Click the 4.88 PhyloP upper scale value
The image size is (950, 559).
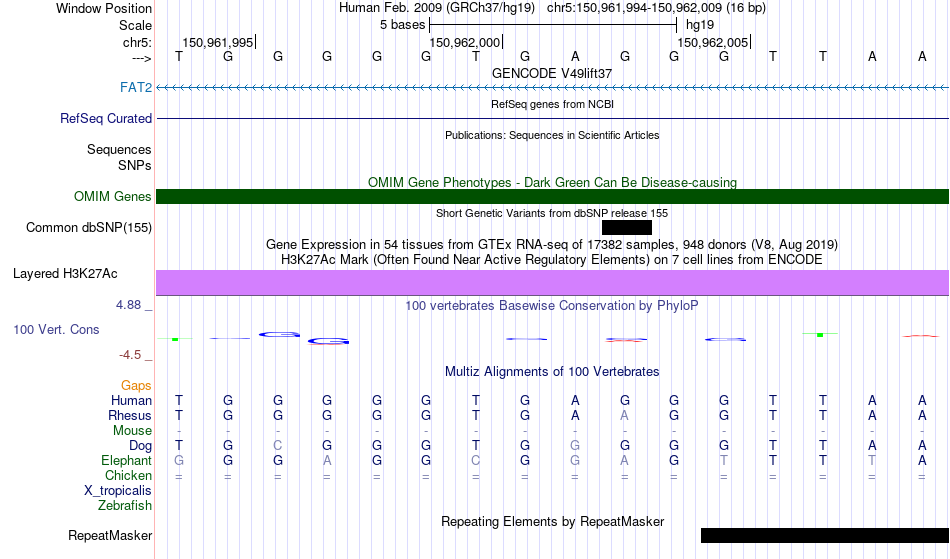coord(128,305)
